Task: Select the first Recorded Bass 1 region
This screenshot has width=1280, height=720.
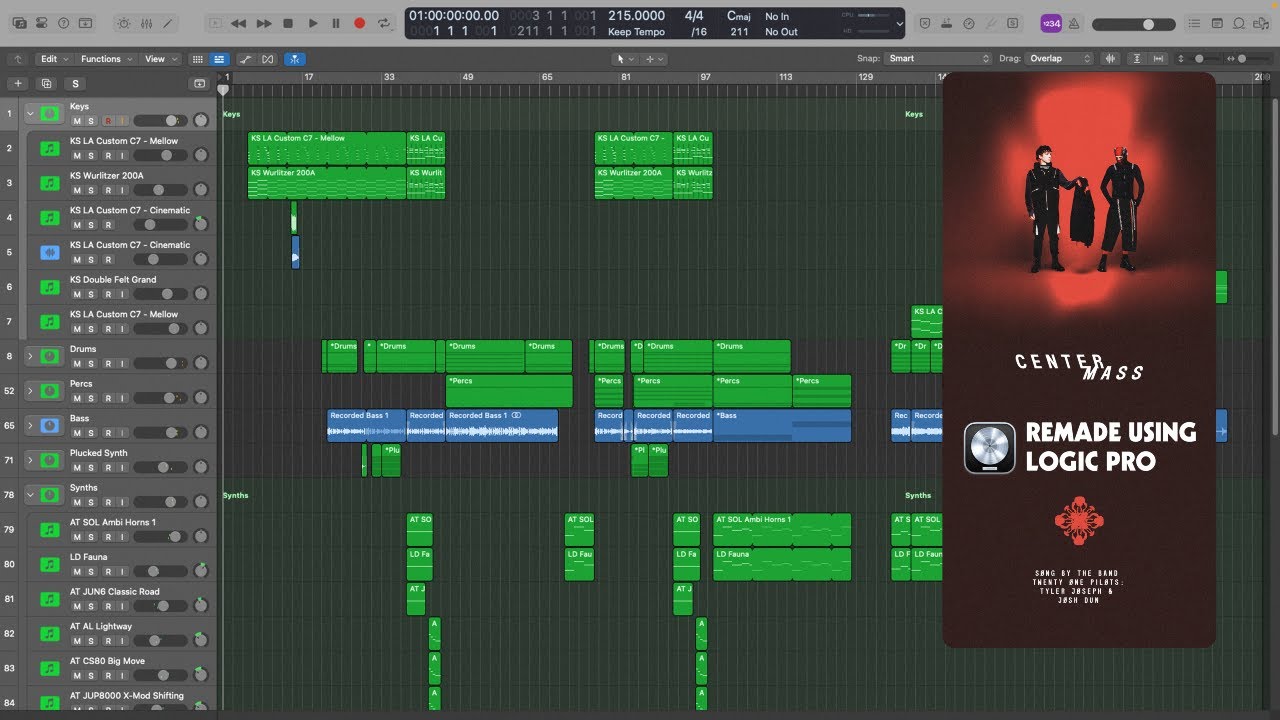Action: point(366,425)
